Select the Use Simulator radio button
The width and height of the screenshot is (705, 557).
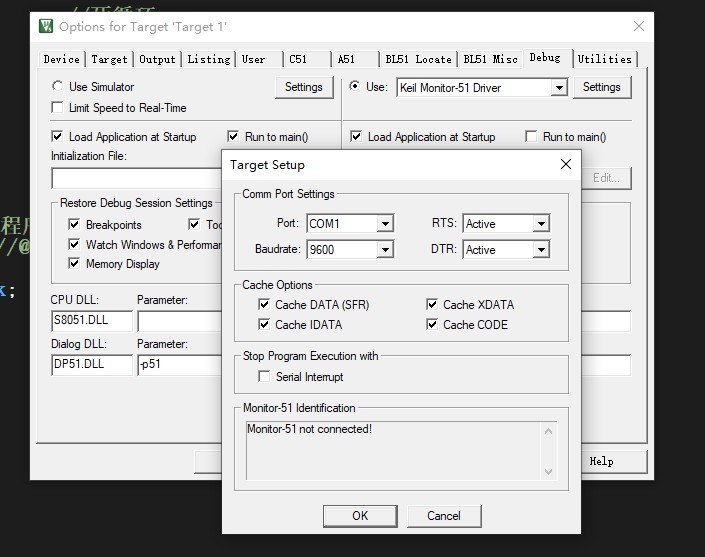(58, 87)
